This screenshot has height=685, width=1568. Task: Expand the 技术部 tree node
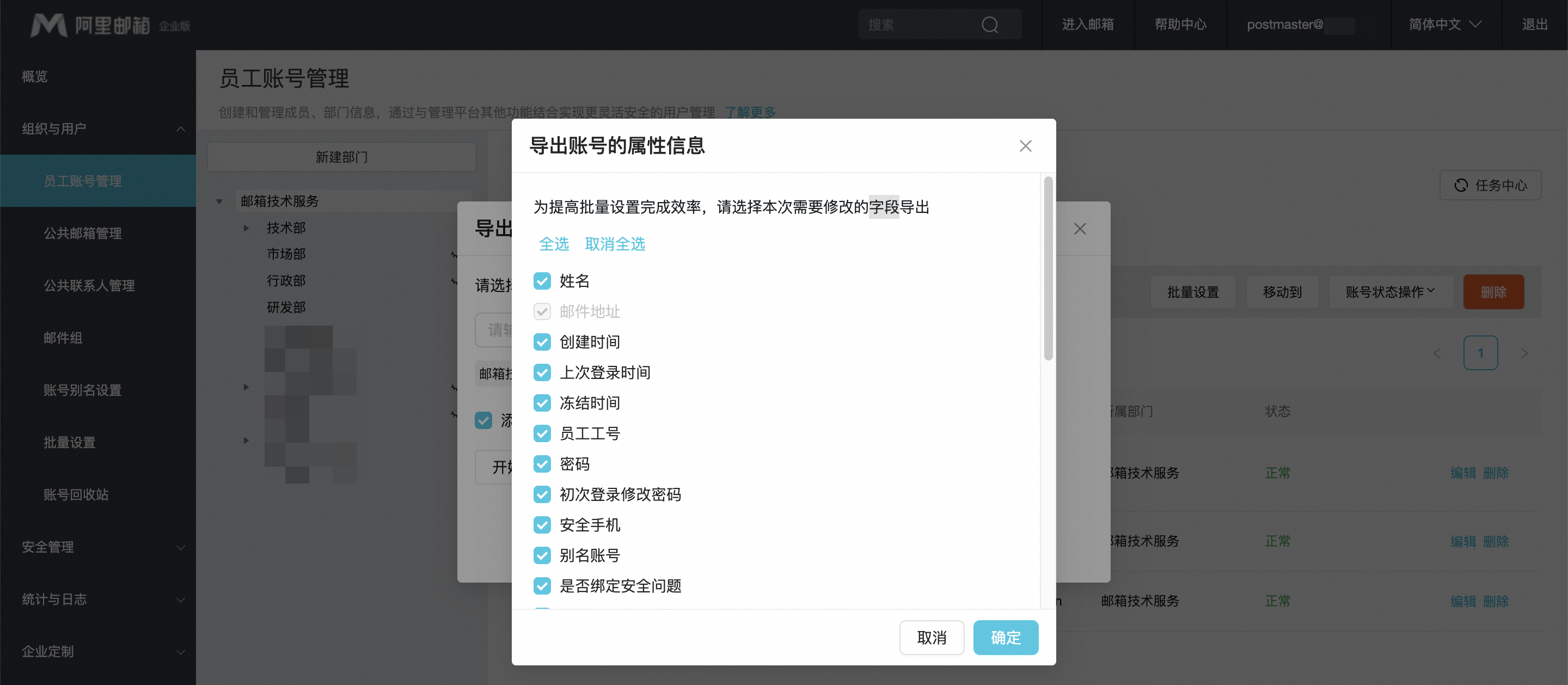(x=247, y=227)
